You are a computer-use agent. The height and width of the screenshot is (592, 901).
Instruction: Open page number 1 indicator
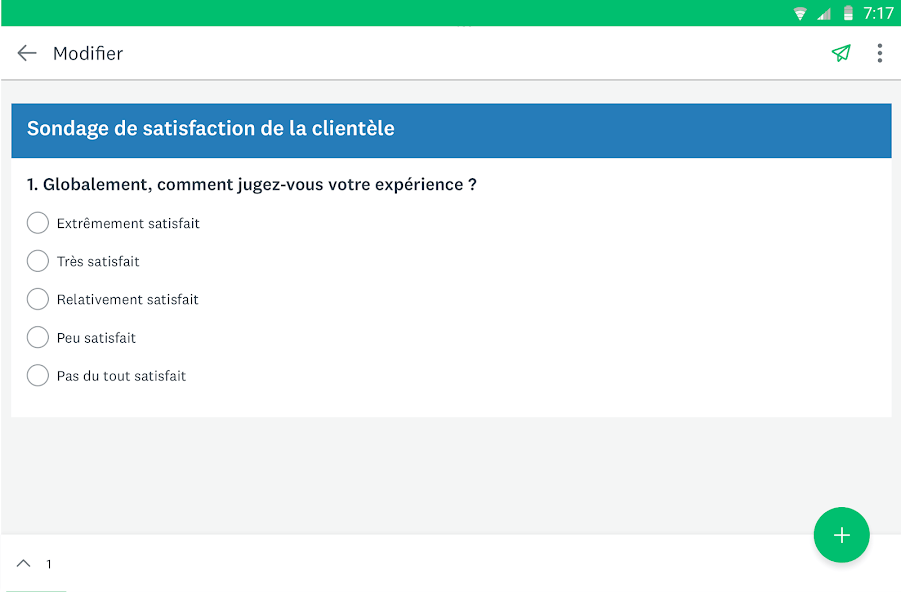click(x=49, y=564)
